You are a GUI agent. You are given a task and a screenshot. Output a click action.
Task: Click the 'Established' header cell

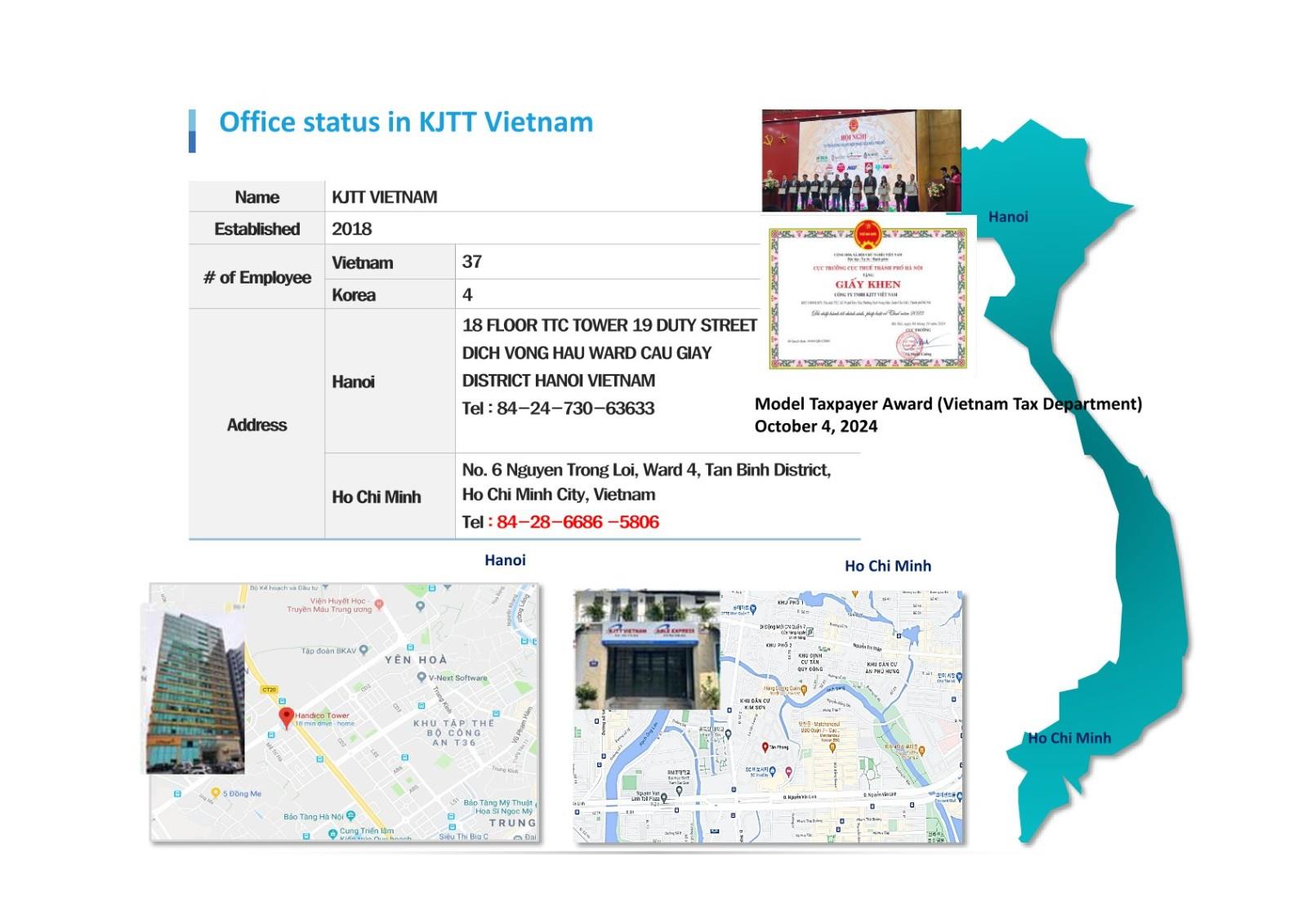click(256, 229)
